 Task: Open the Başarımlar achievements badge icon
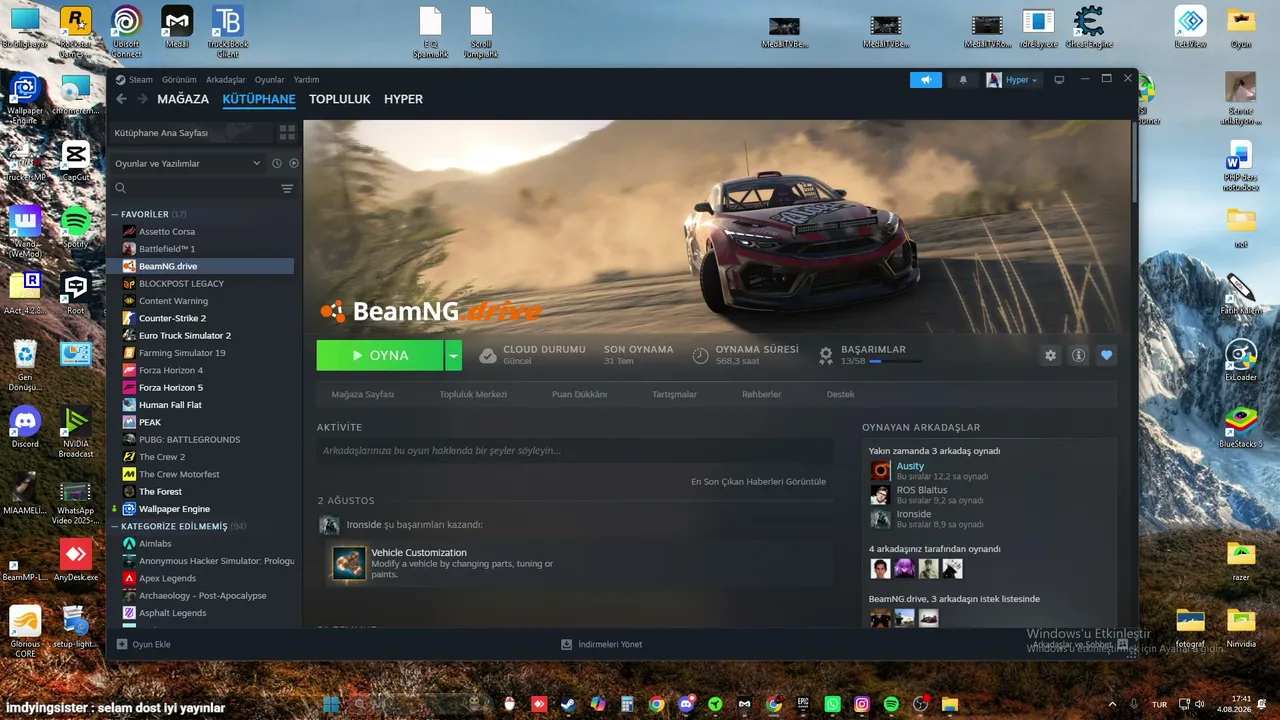[826, 355]
